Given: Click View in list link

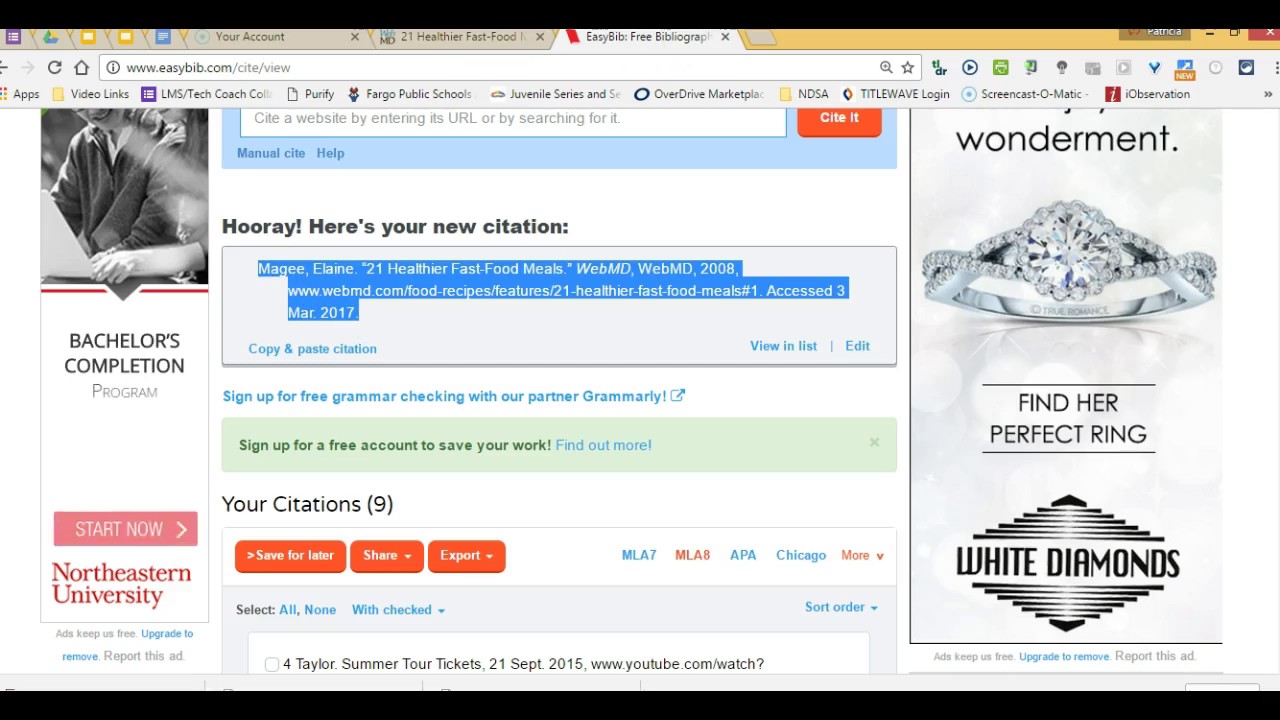Looking at the screenshot, I should 784,346.
